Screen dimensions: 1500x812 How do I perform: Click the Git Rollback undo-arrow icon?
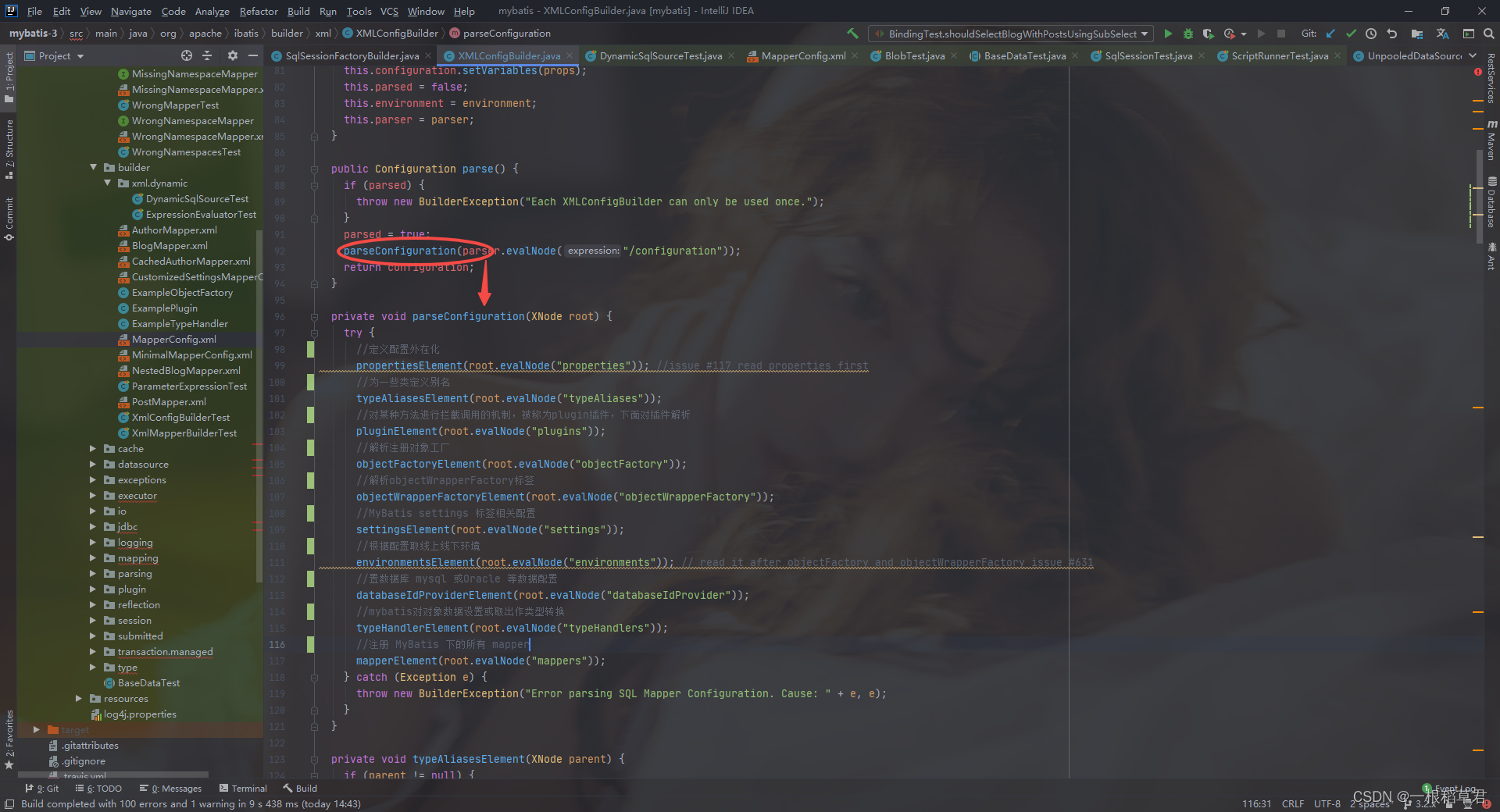[1391, 34]
